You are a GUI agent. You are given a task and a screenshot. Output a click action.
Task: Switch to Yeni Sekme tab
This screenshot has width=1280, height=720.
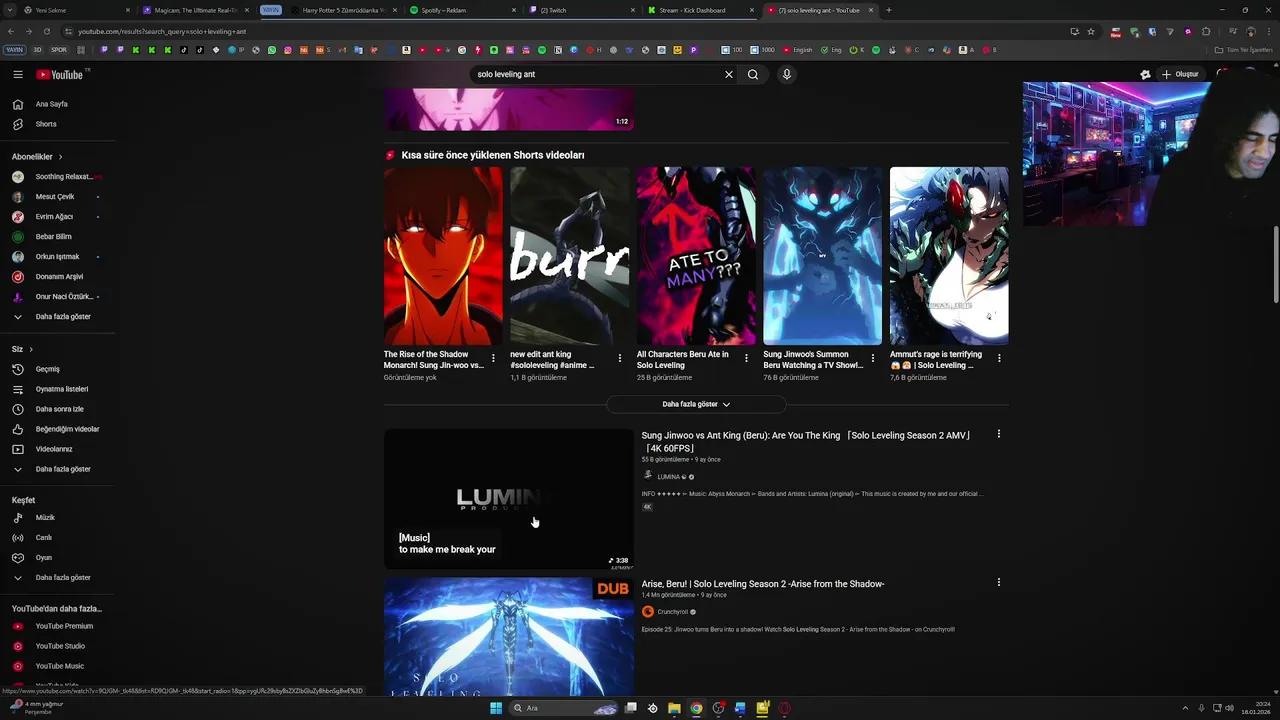76,10
